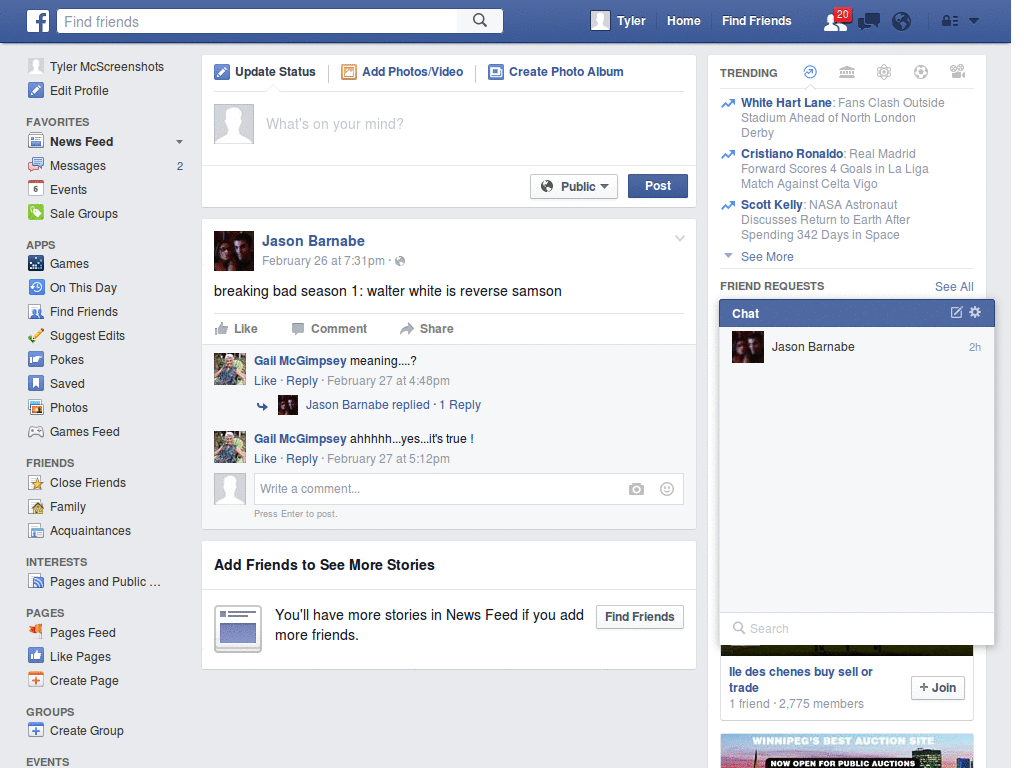The image size is (1024, 768).
Task: Click the Photos icon in sidebar
Action: (36, 408)
